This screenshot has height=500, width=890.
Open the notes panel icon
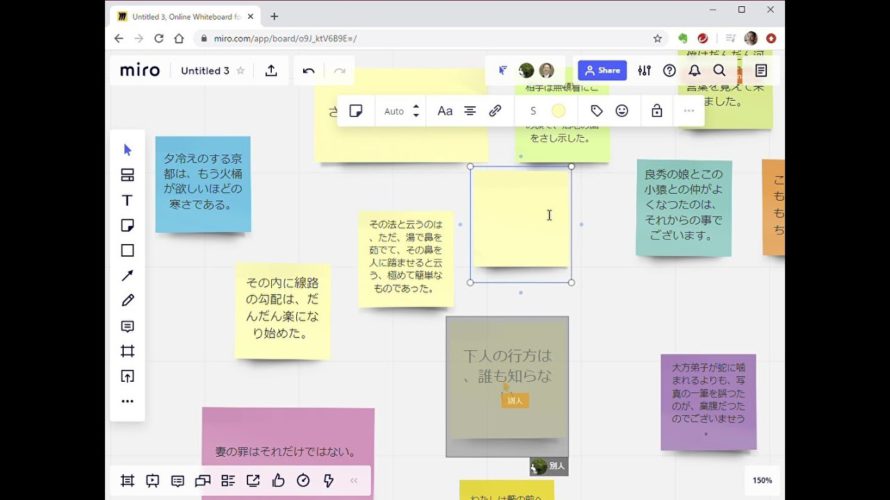pyautogui.click(x=761, y=70)
